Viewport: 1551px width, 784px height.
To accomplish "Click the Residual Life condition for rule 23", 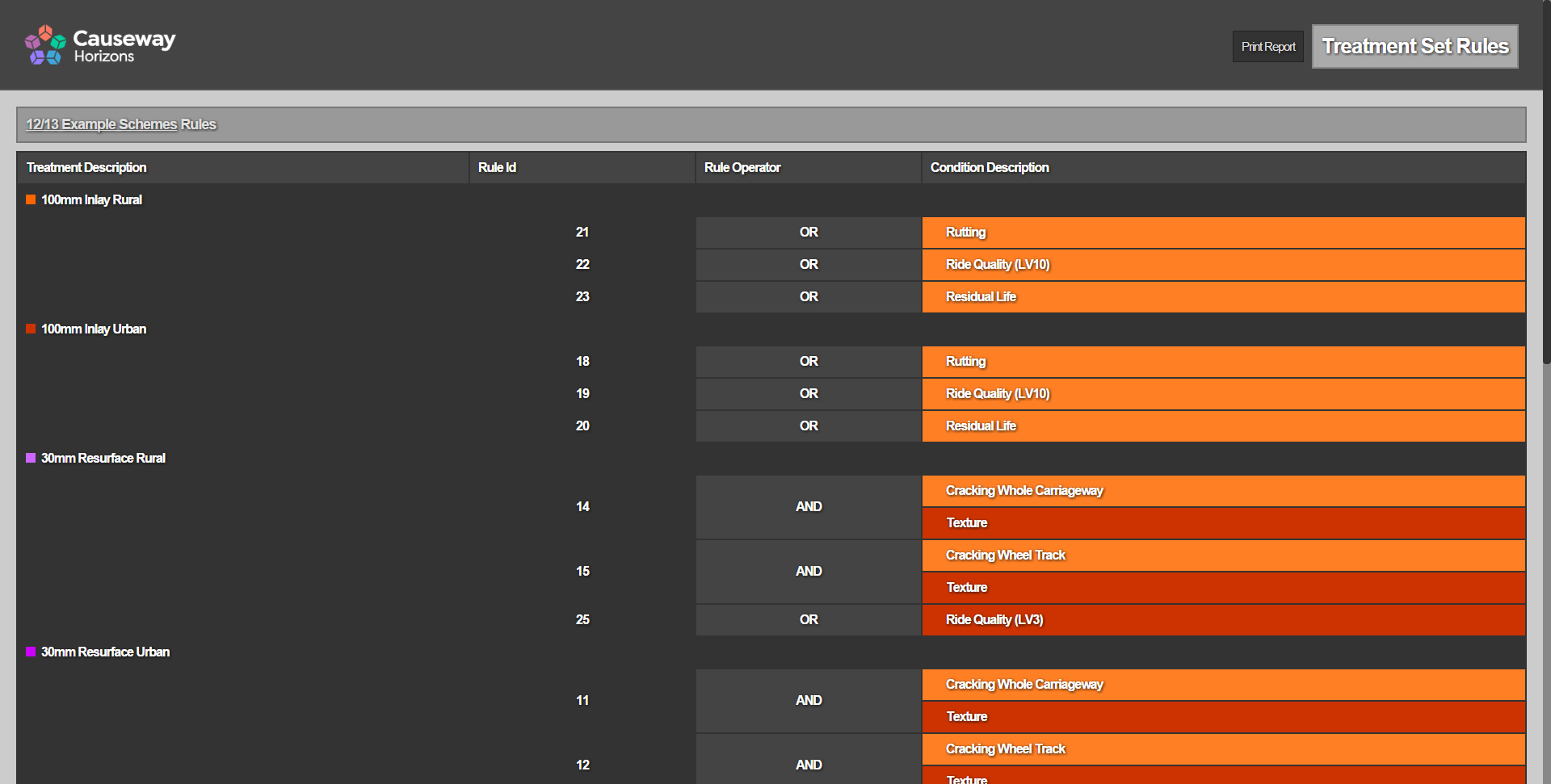I will 981,297.
